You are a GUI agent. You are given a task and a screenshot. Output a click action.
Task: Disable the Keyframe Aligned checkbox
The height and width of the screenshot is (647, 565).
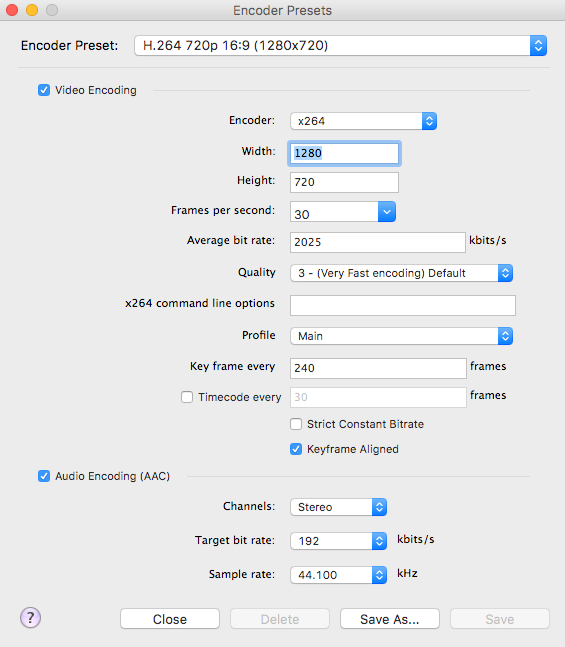296,449
